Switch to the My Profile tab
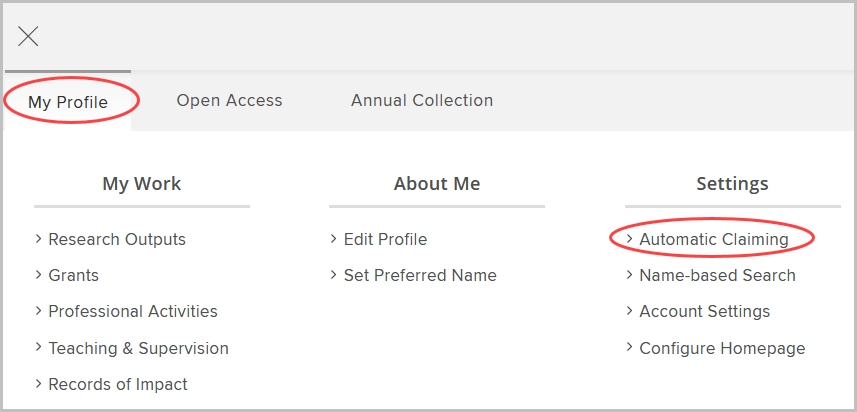The image size is (857, 412). point(68,101)
